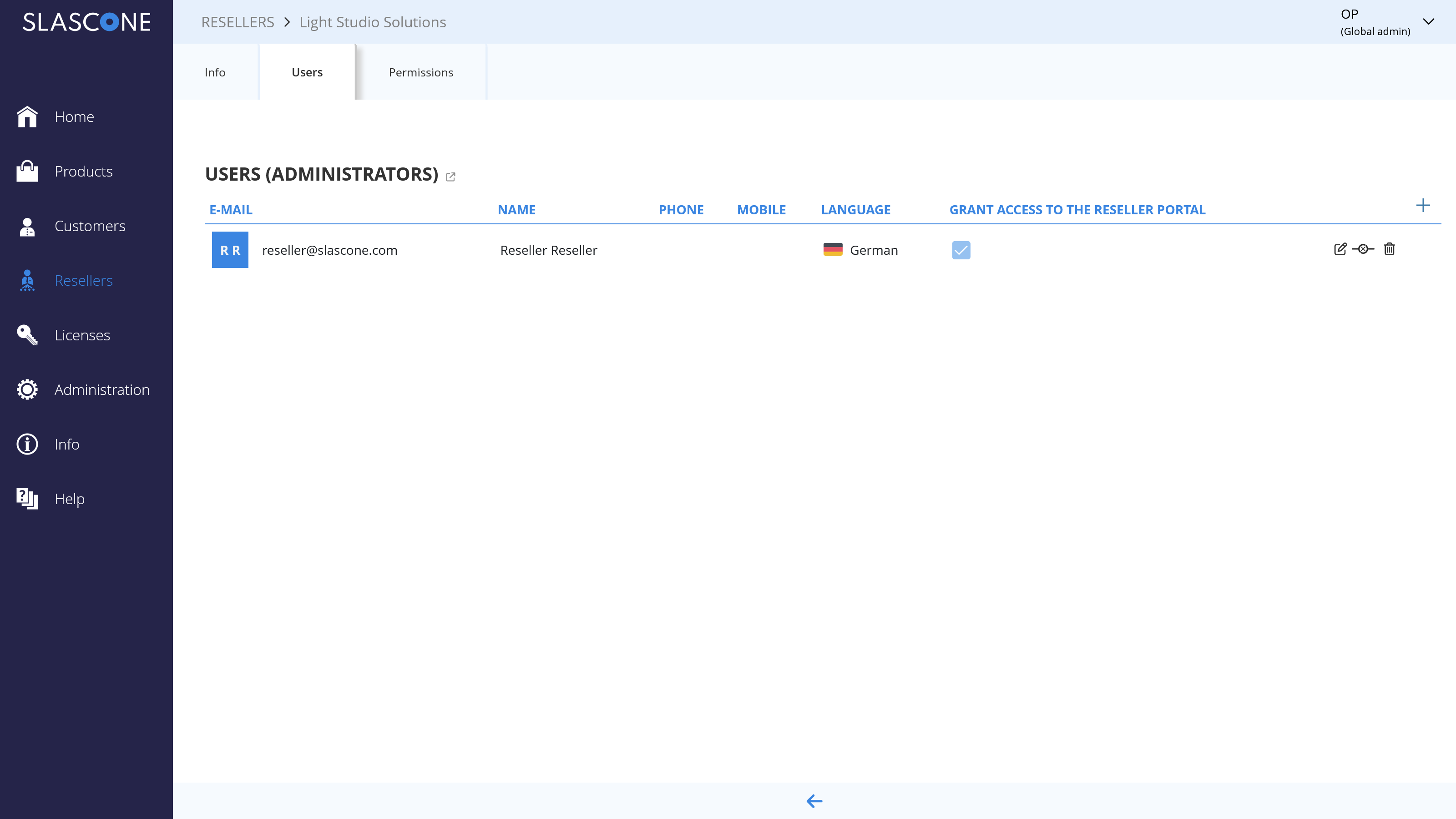Open the Permissions tab
The width and height of the screenshot is (1456, 819).
coord(421,72)
